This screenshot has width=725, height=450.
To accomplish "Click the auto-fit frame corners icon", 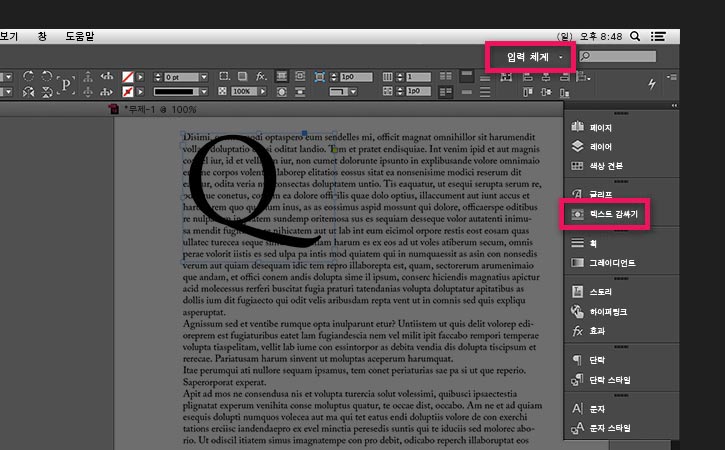I will (x=319, y=76).
